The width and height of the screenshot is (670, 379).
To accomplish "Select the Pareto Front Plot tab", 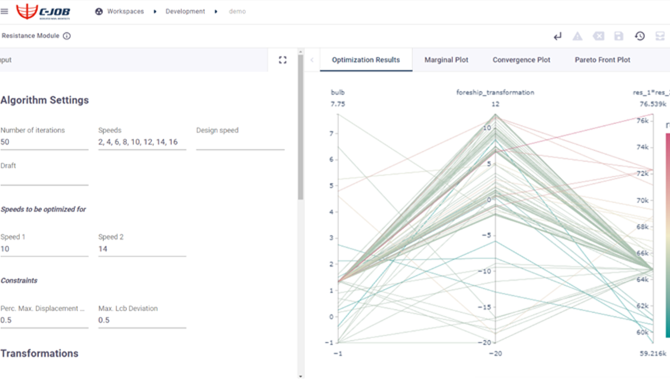I will click(x=602, y=60).
